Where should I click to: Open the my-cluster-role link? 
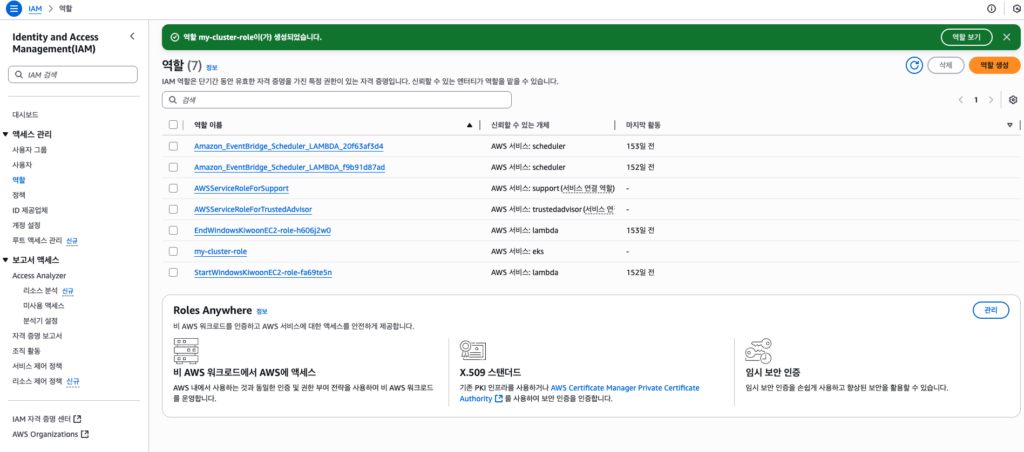pyautogui.click(x=220, y=251)
